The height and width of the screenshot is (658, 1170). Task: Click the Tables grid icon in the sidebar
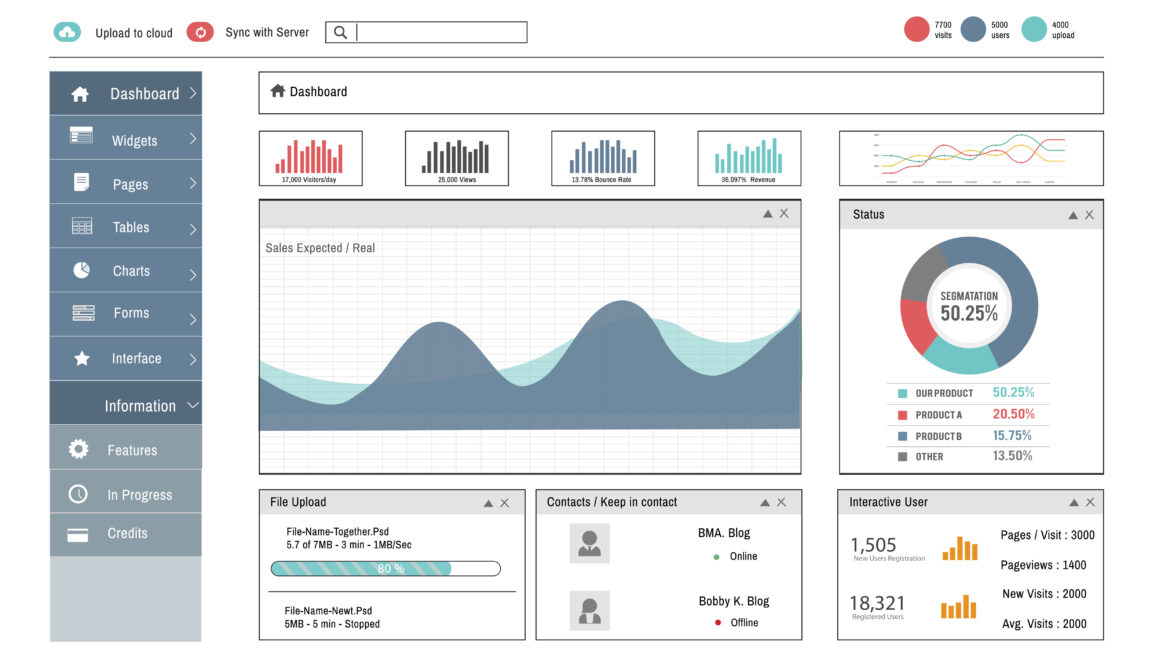(x=81, y=226)
